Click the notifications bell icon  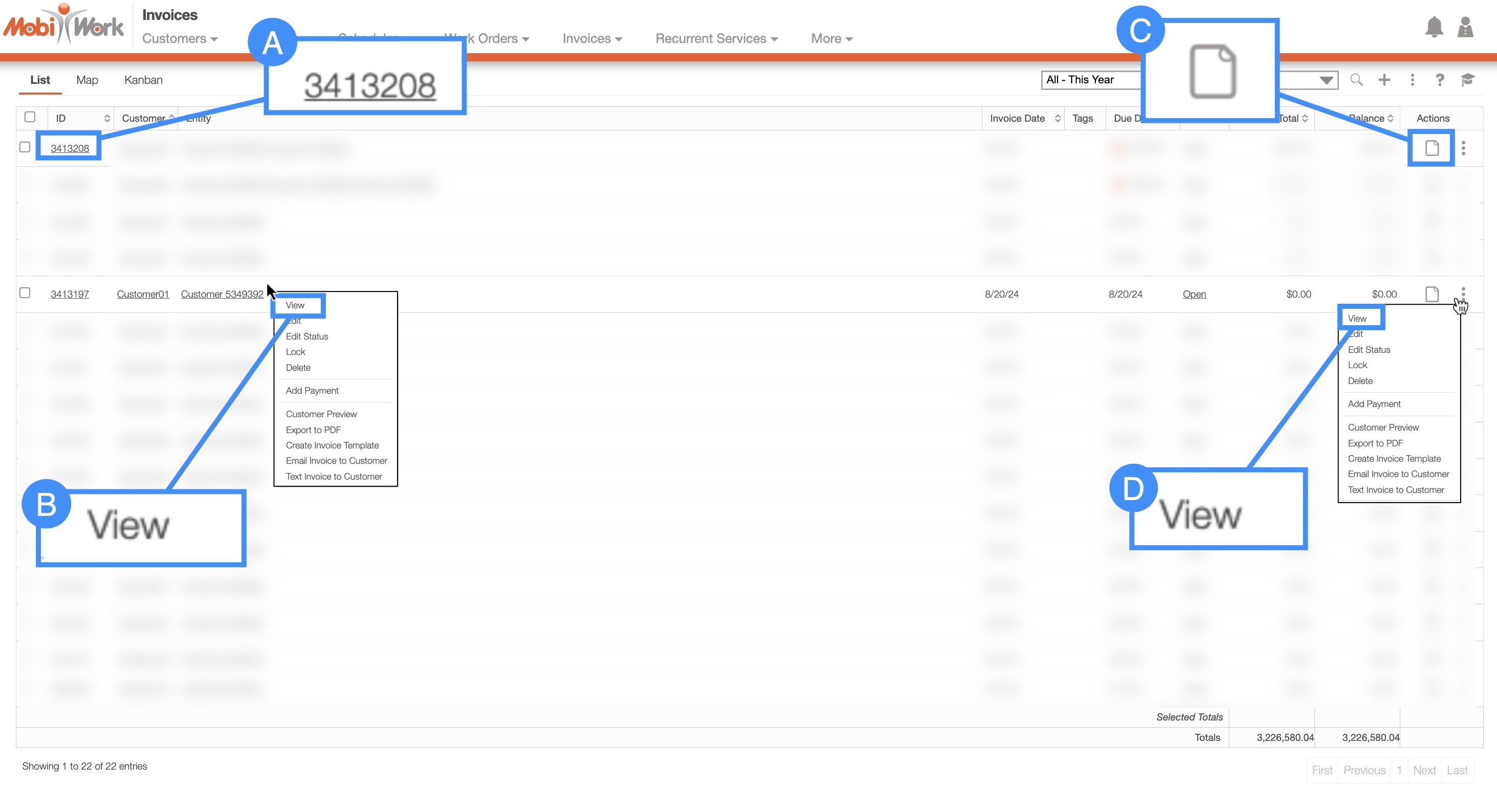coord(1434,27)
